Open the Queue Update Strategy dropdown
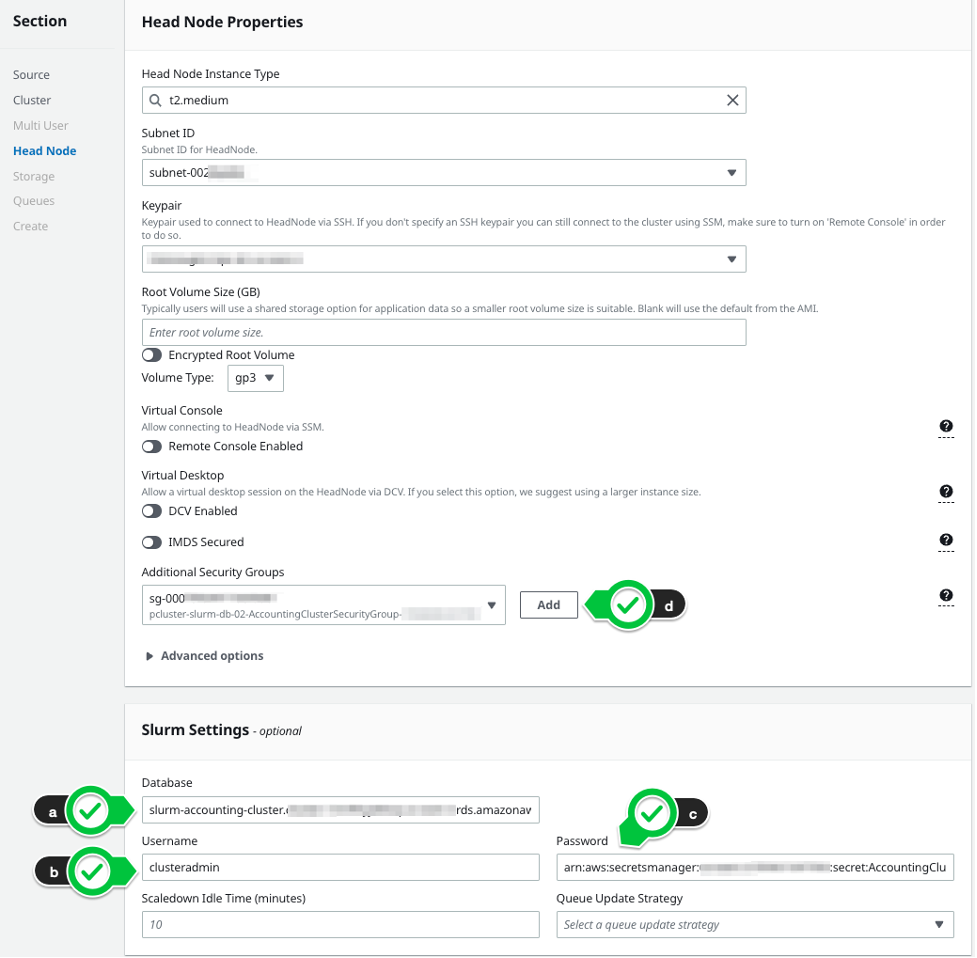This screenshot has height=958, width=977. 753,924
